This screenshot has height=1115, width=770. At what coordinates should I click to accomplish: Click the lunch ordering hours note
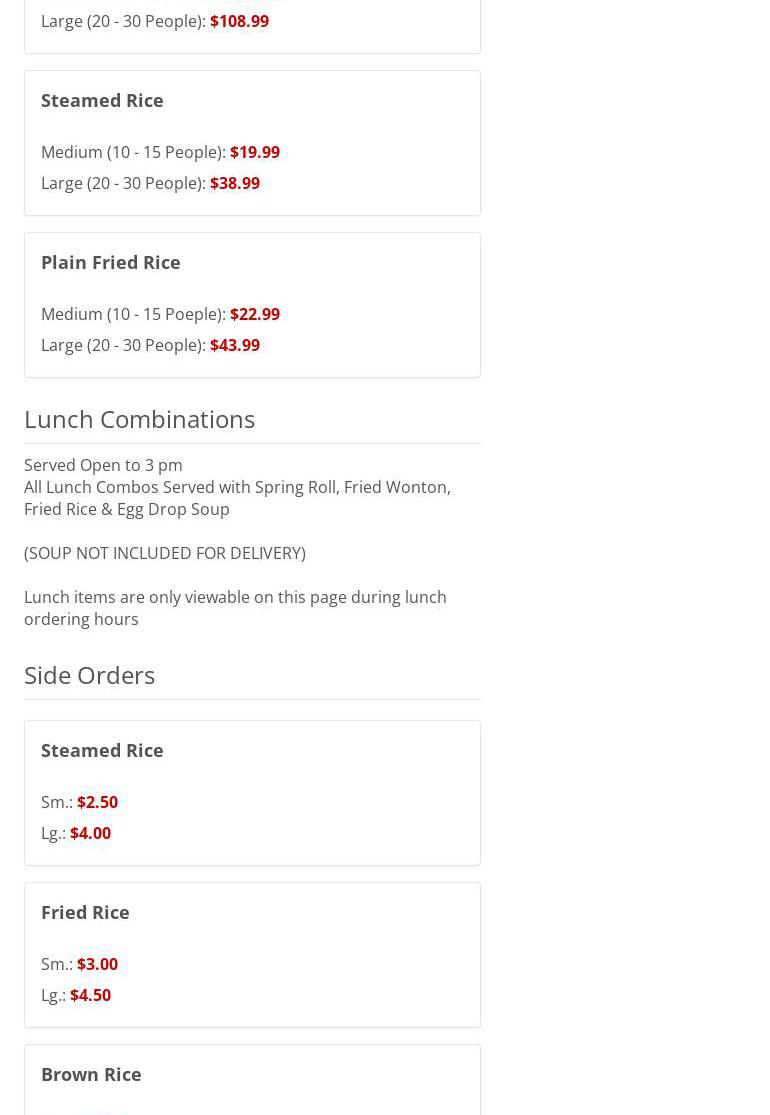(x=235, y=608)
